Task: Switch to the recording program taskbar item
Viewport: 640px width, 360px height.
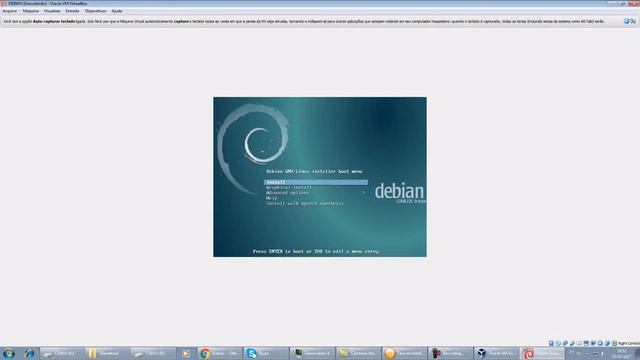Action: [x=451, y=353]
